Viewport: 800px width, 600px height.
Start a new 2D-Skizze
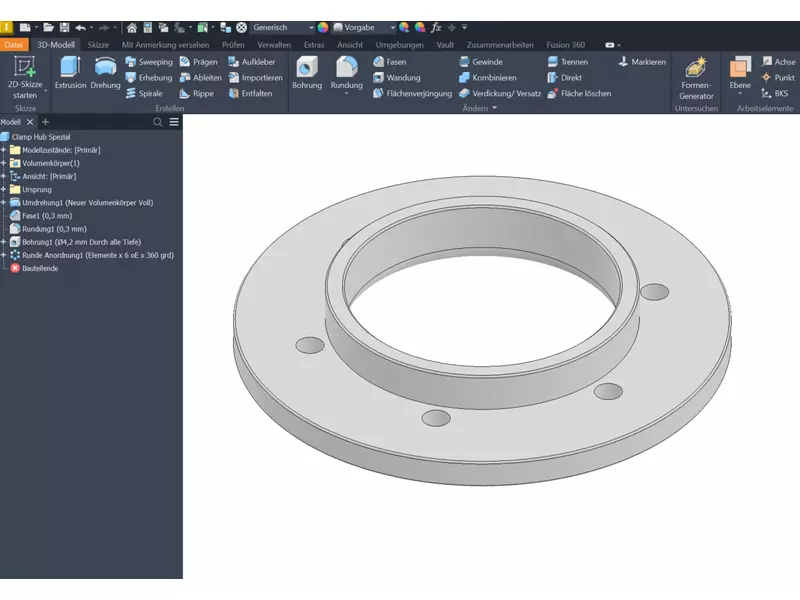coord(25,76)
